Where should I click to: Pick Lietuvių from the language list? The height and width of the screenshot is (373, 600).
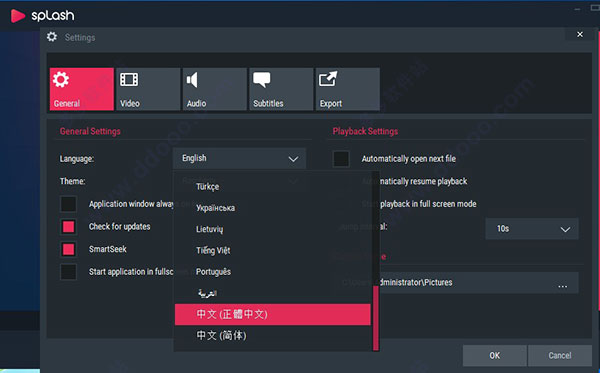click(x=273, y=229)
